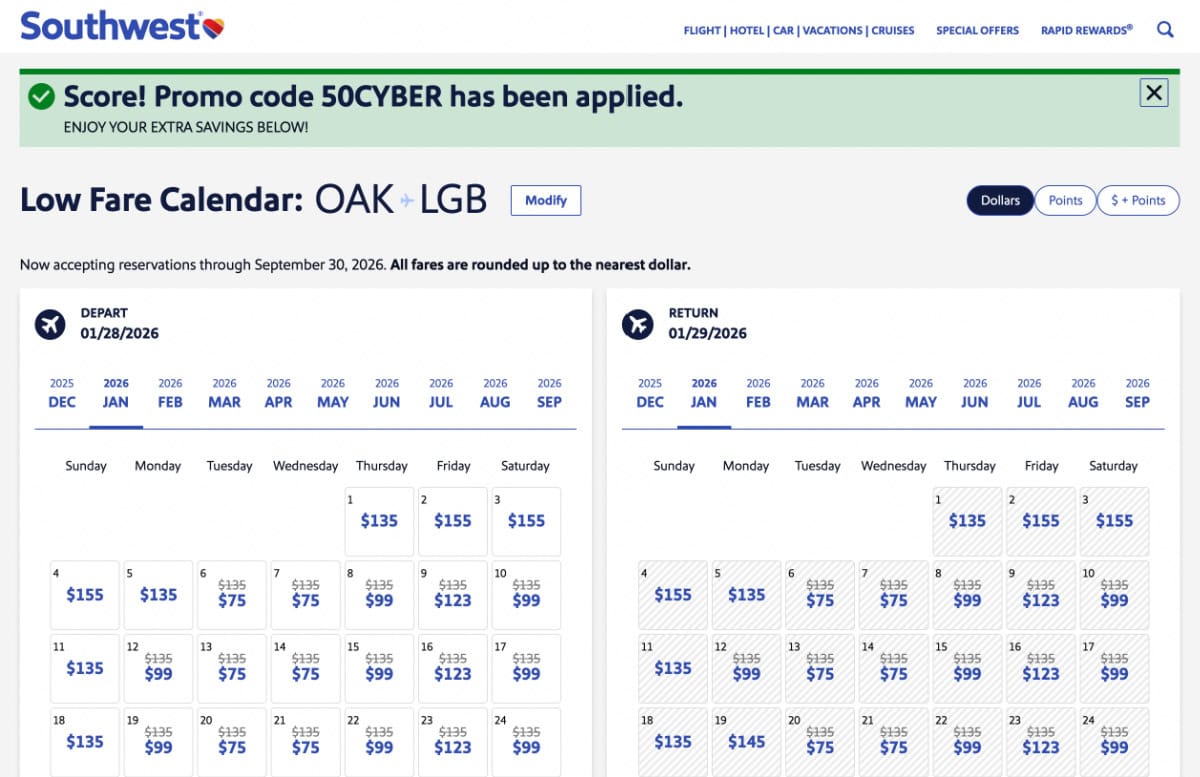Select the Dollars fare display toggle
This screenshot has width=1200, height=777.
(999, 200)
